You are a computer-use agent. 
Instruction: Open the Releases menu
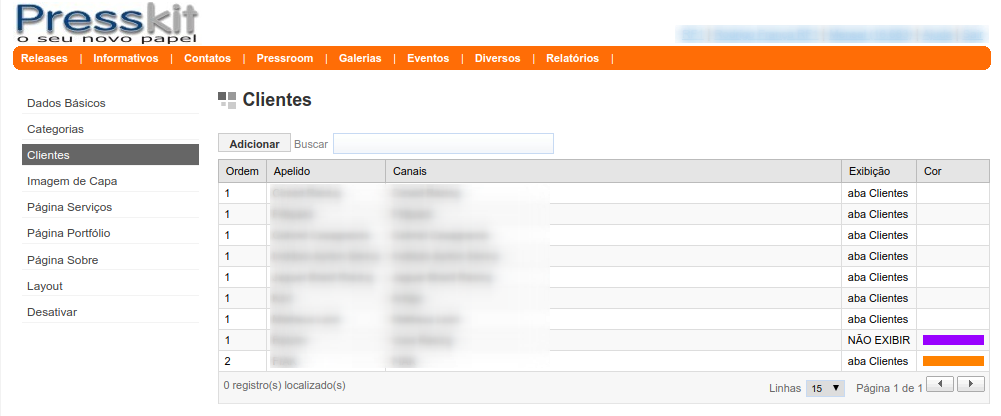tap(44, 58)
